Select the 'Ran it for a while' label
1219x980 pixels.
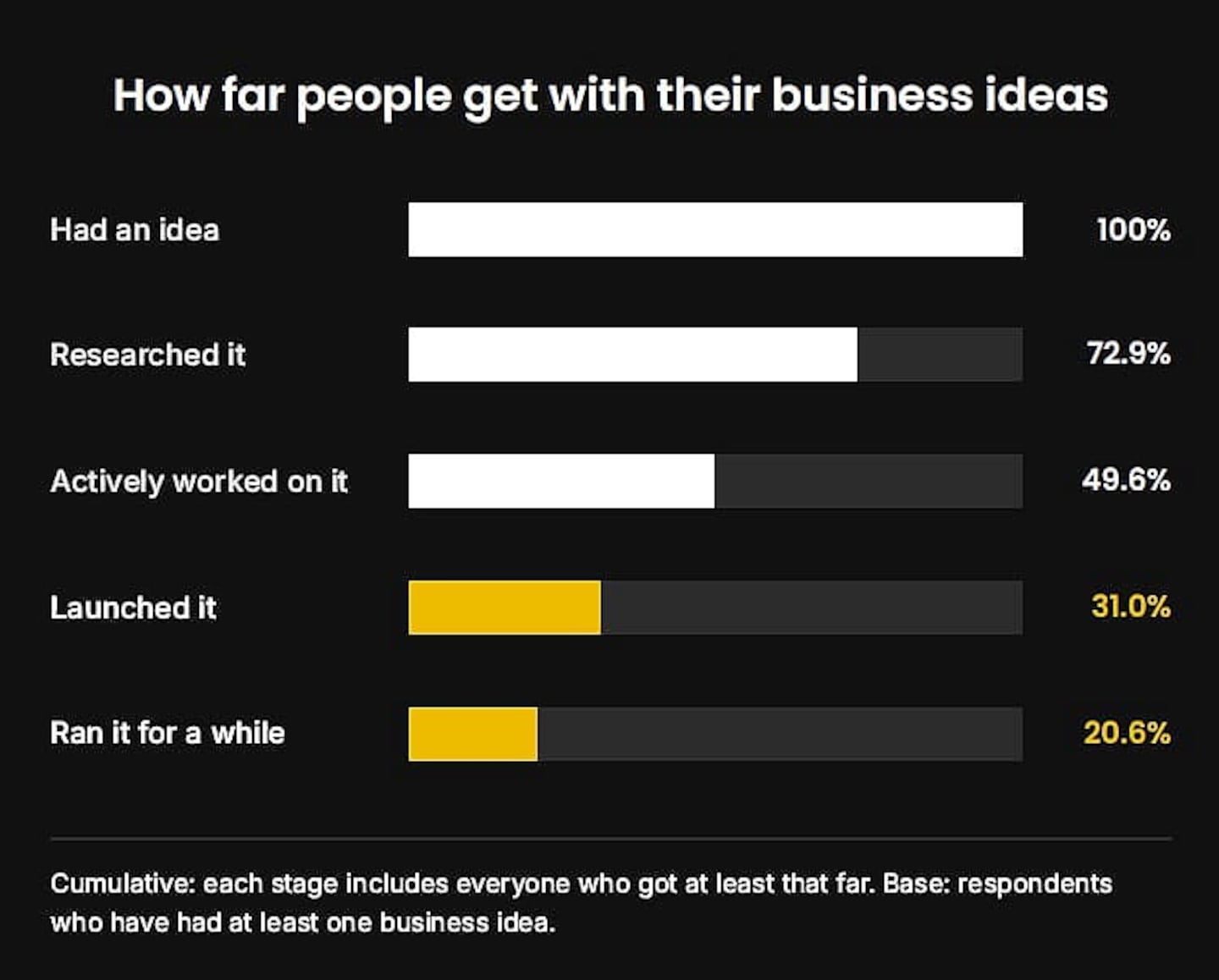click(168, 733)
